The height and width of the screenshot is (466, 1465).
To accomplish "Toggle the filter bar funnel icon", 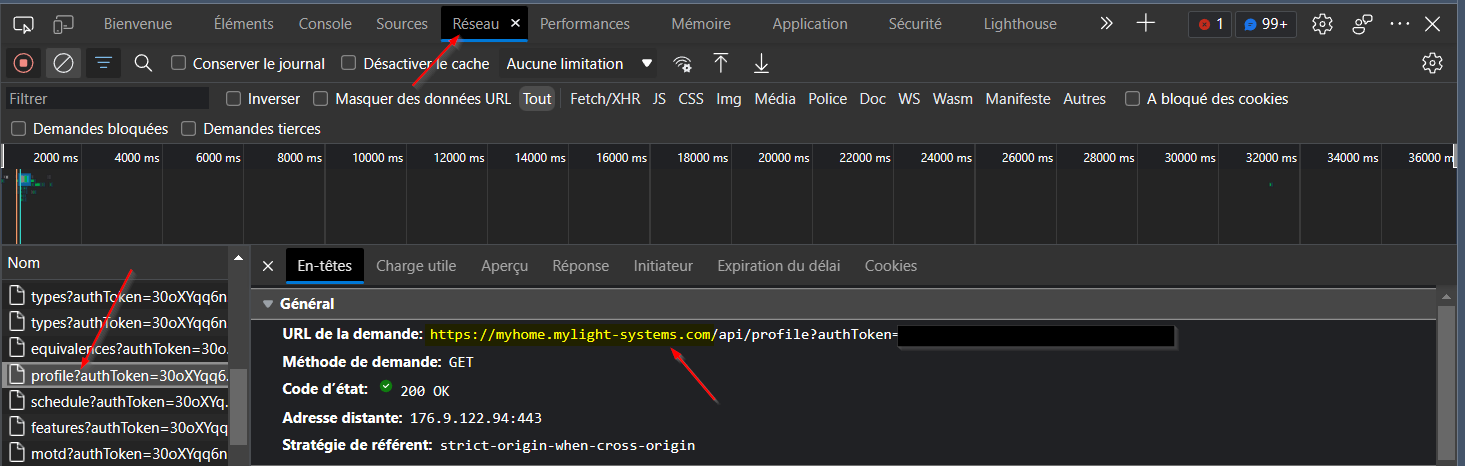I will [102, 63].
